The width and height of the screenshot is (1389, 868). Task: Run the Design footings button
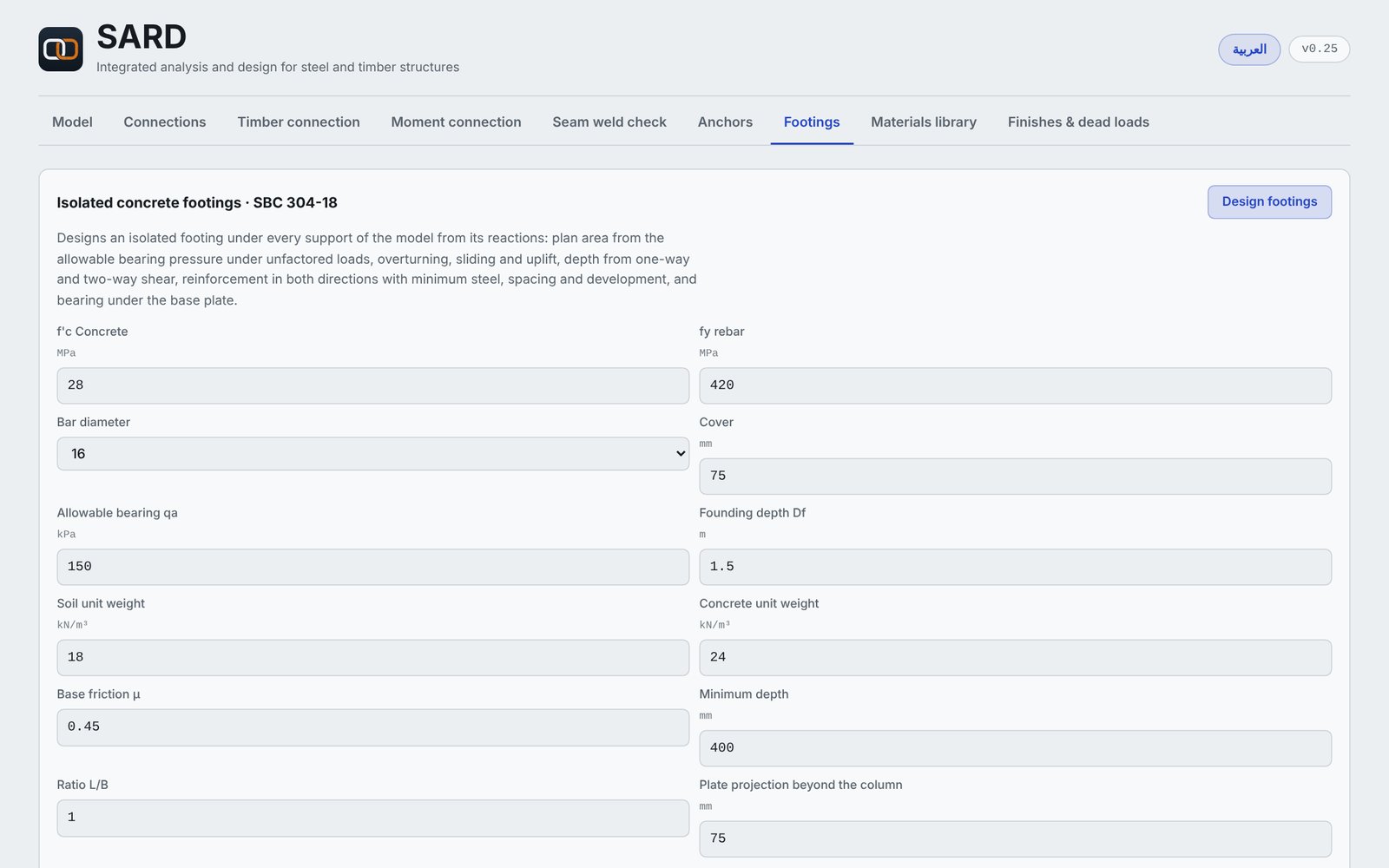click(x=1269, y=202)
